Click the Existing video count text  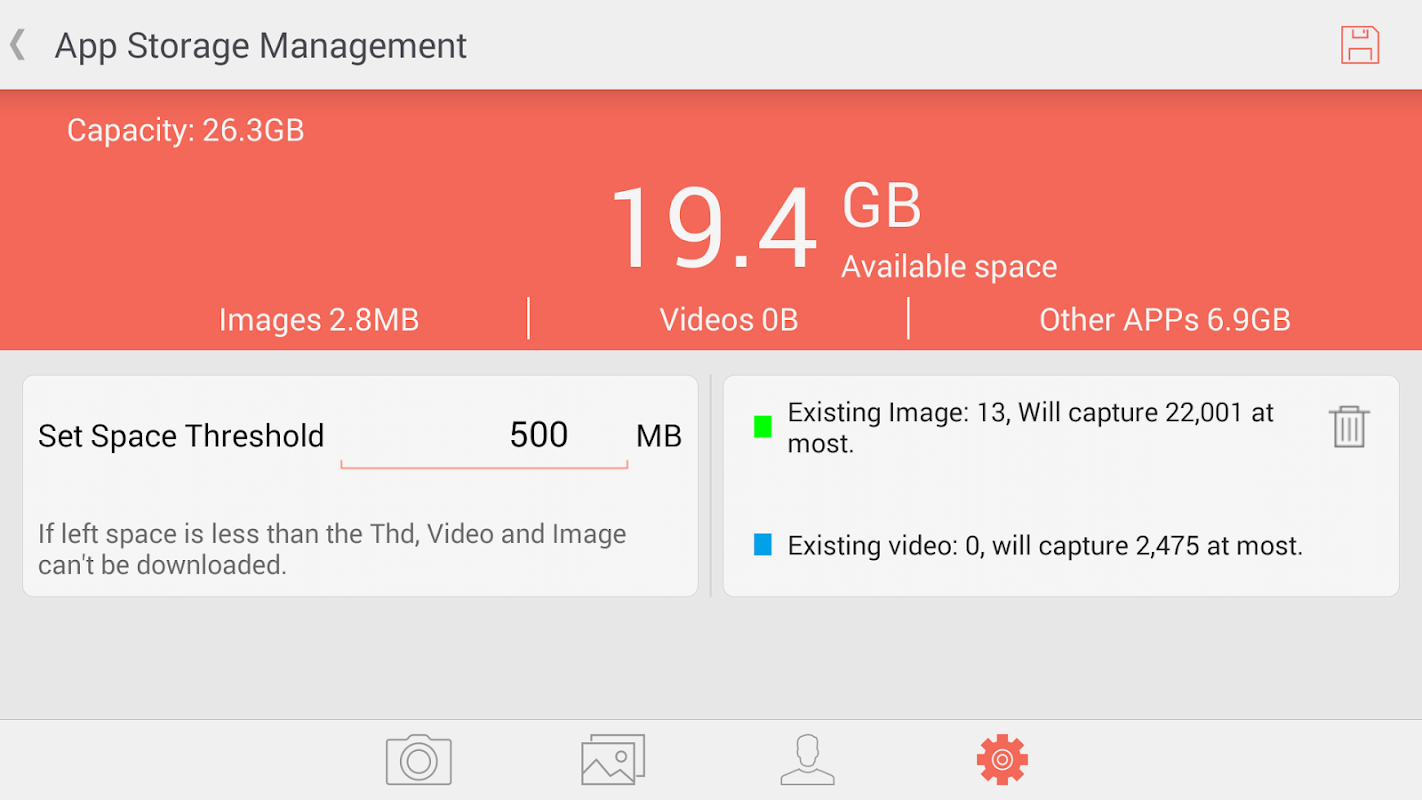(1045, 546)
